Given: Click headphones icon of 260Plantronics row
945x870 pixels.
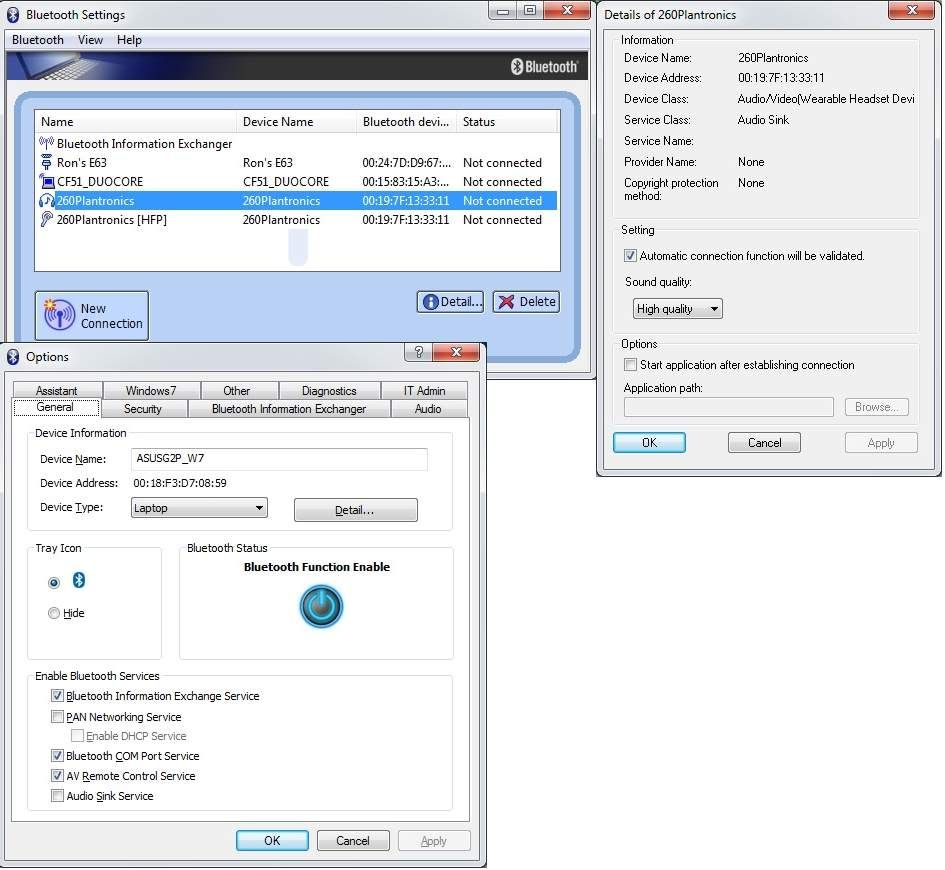Looking at the screenshot, I should tap(46, 201).
